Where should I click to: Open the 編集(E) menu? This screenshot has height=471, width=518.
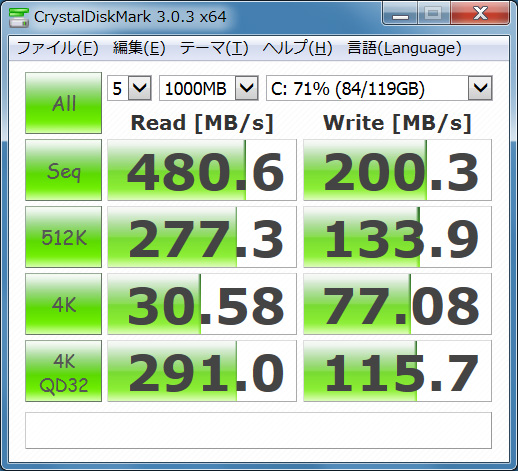[x=139, y=48]
